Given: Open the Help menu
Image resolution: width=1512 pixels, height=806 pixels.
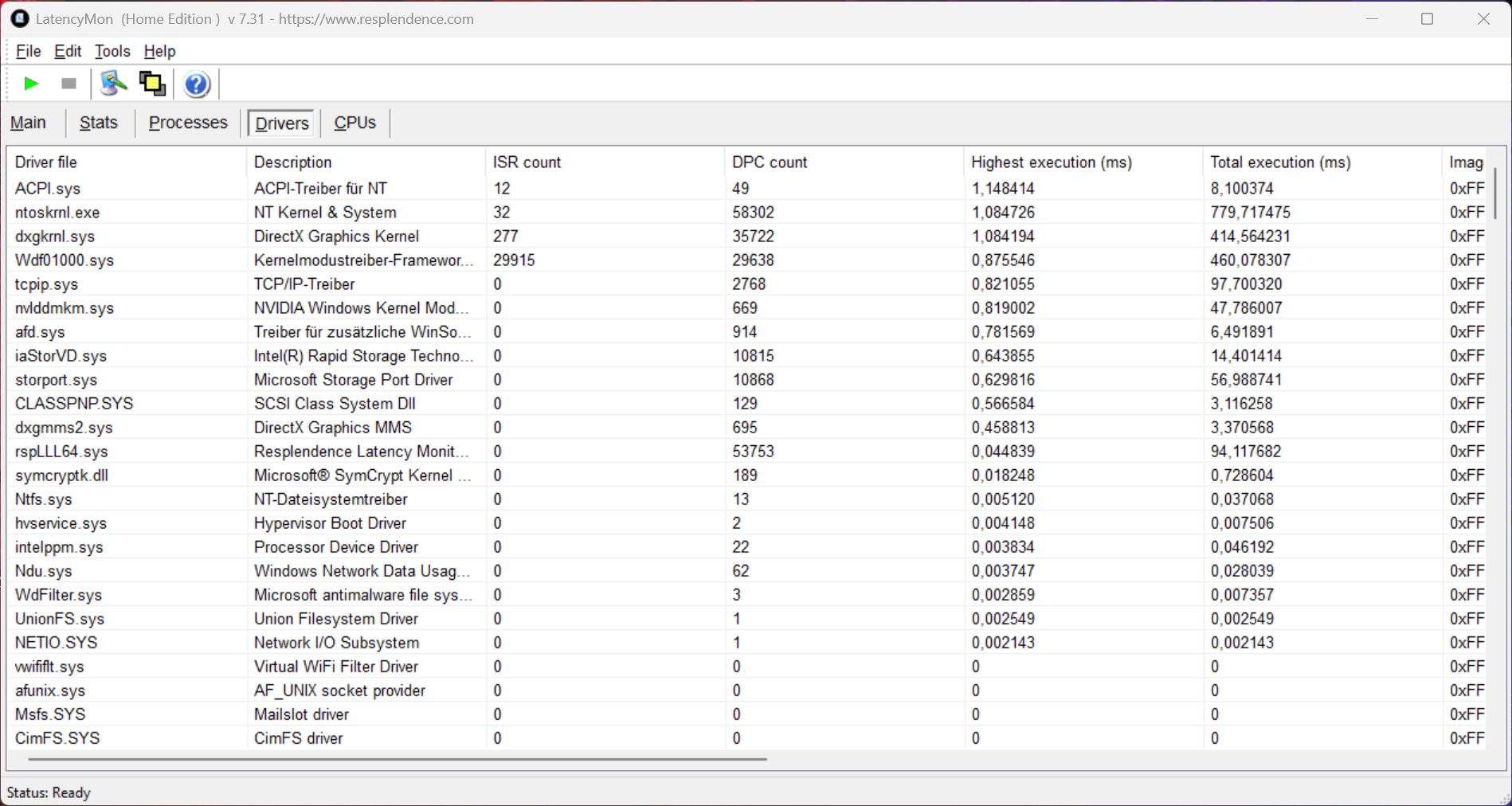Looking at the screenshot, I should tap(159, 51).
